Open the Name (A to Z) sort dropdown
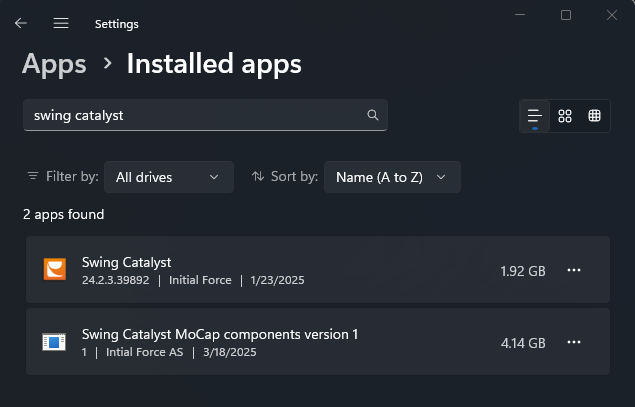Screen dimensions: 635x407 [x=392, y=177]
